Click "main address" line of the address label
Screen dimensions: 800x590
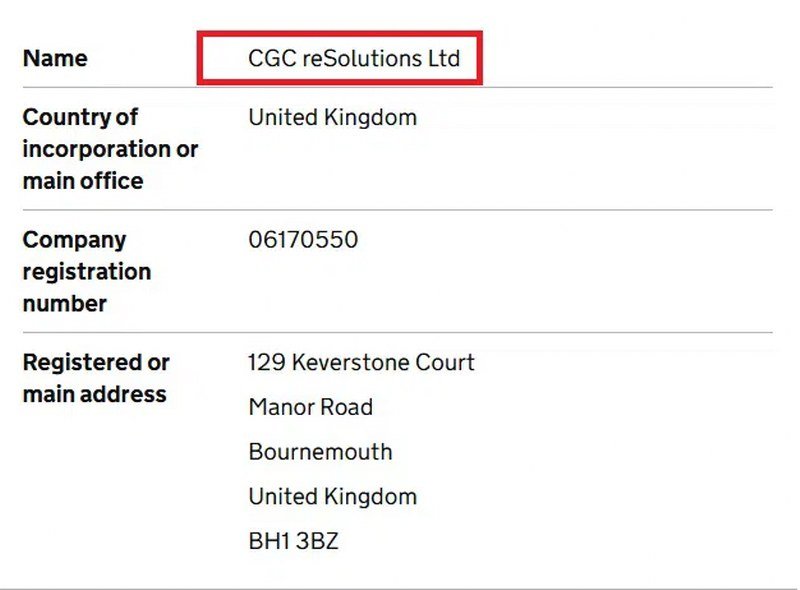point(94,394)
